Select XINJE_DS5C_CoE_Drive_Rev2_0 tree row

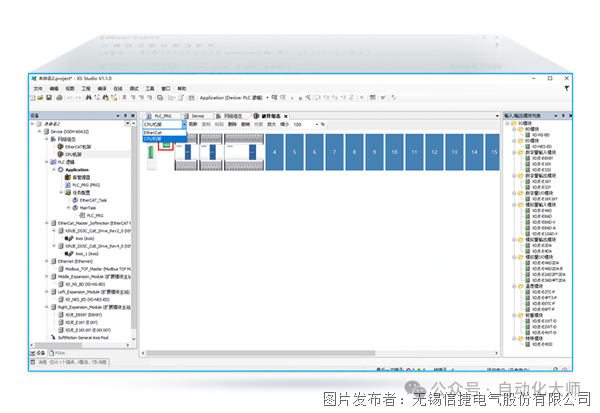pyautogui.click(x=95, y=231)
